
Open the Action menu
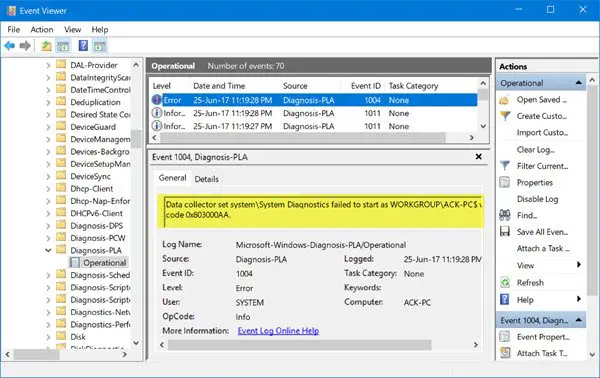pyautogui.click(x=42, y=29)
